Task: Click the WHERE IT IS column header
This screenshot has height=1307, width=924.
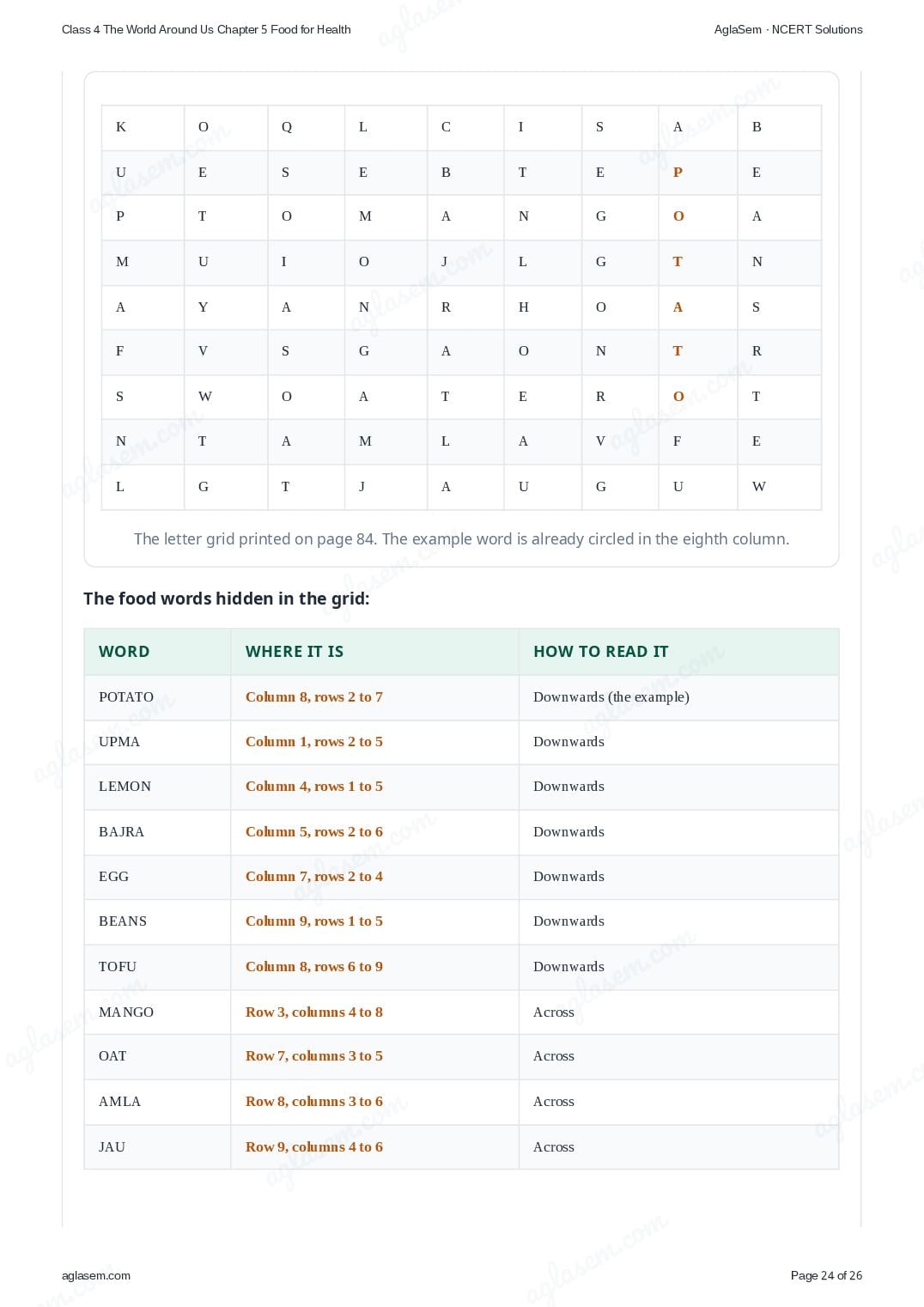Action: pyautogui.click(x=295, y=652)
